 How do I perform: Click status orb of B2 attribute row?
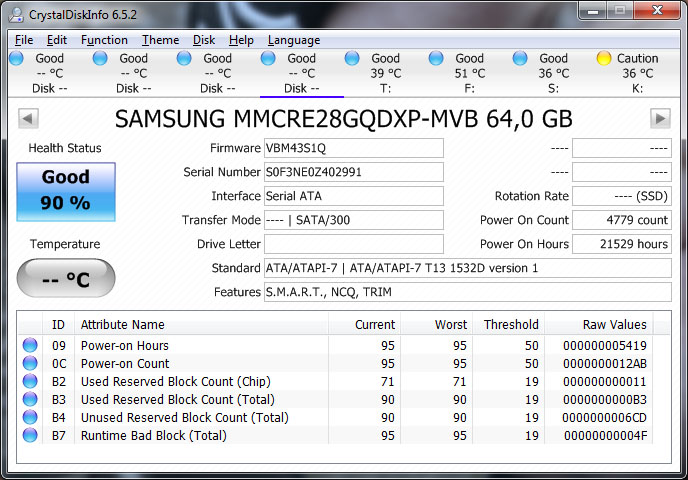click(x=30, y=381)
